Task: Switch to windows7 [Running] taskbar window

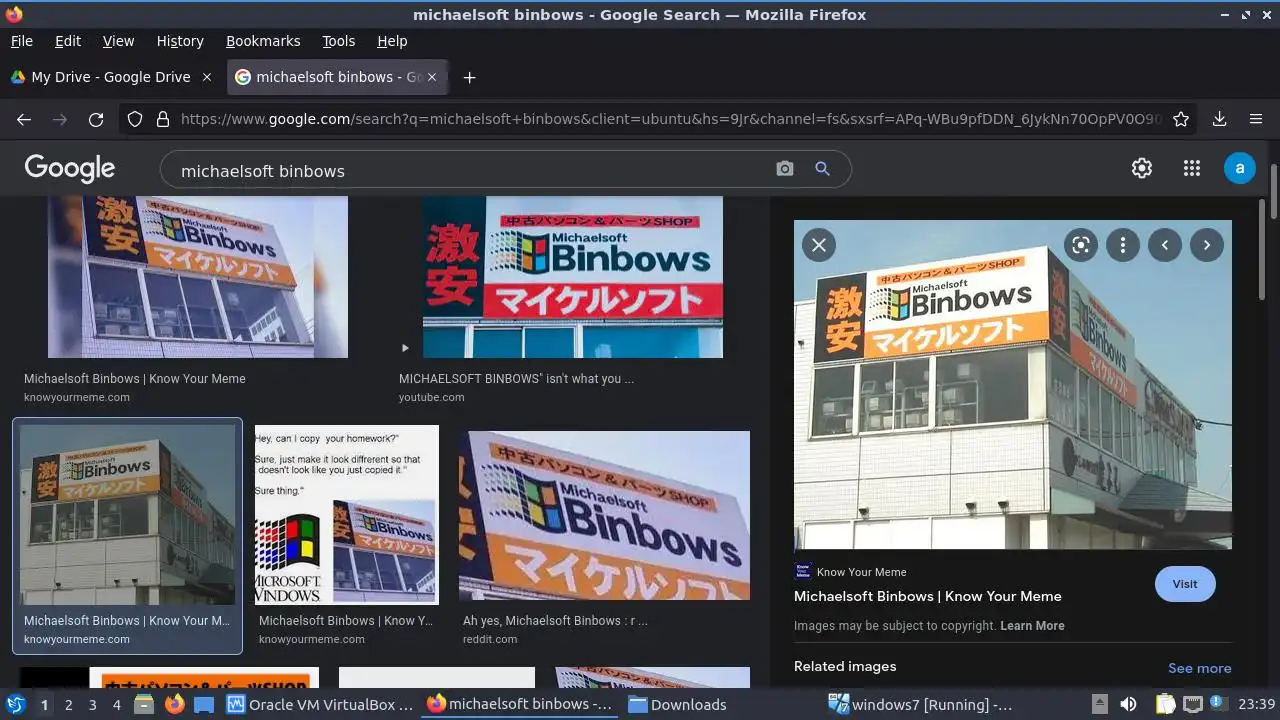Action: coord(921,704)
